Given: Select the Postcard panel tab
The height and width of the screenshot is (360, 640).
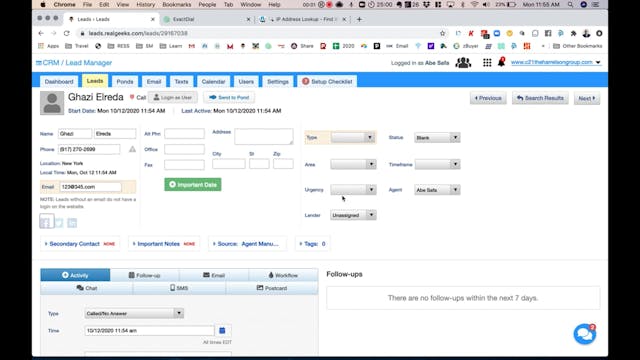Looking at the screenshot, I should [272, 288].
